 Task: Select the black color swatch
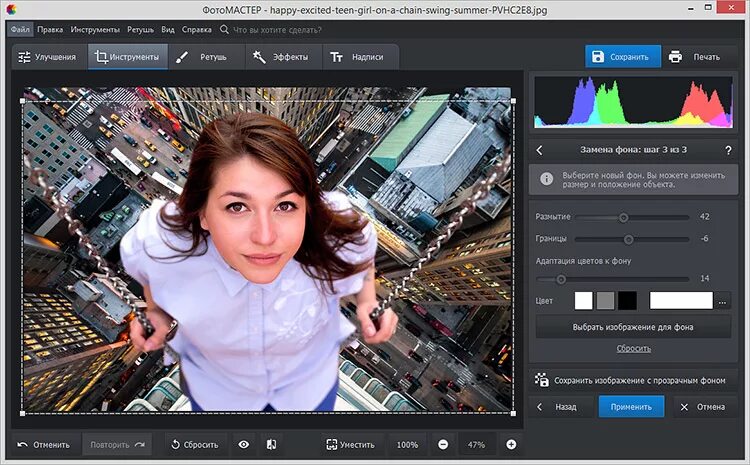(x=627, y=300)
